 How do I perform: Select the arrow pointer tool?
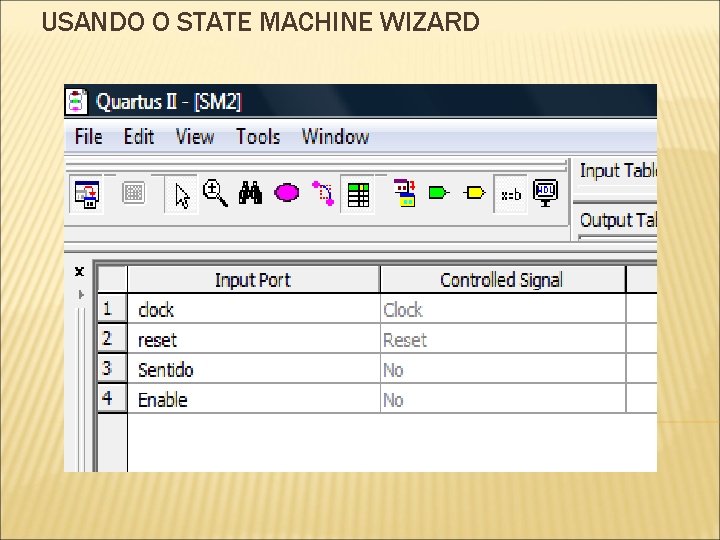pos(182,195)
